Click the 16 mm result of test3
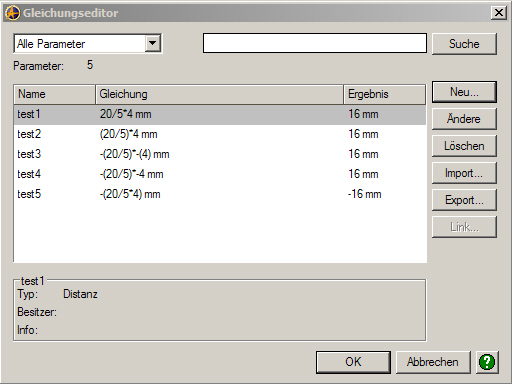512x384 pixels. pos(363,154)
